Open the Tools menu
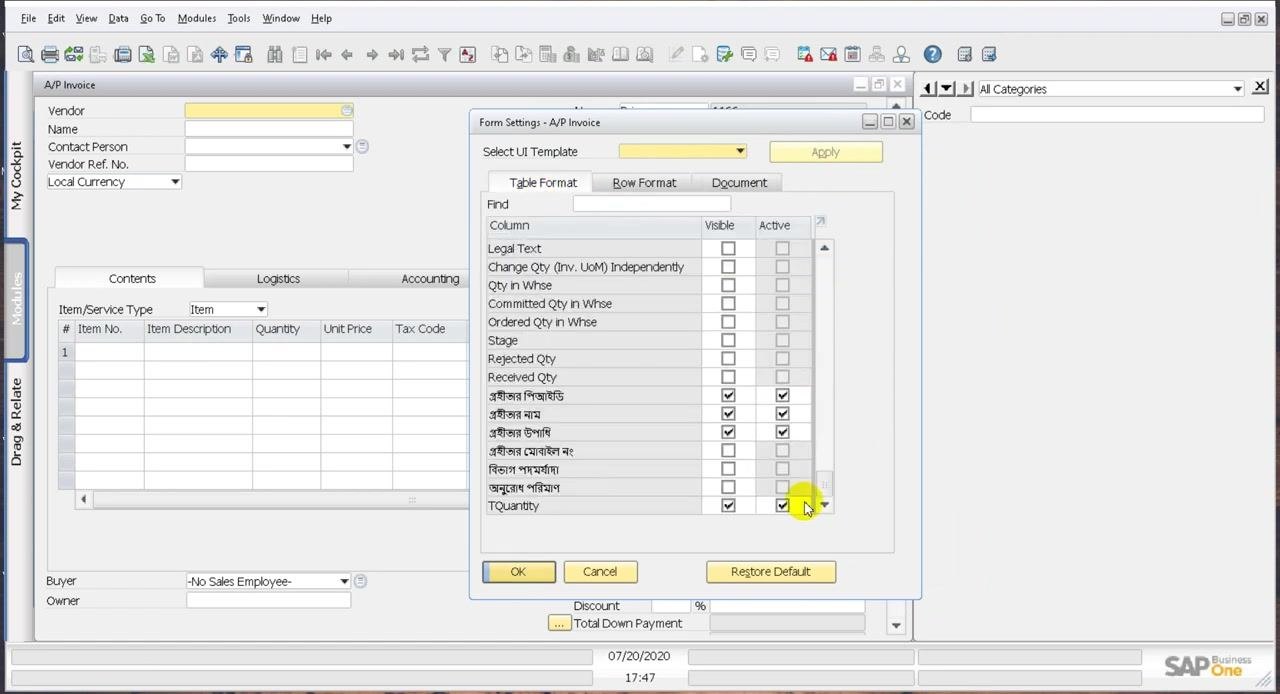The height and width of the screenshot is (694, 1280). (x=239, y=18)
